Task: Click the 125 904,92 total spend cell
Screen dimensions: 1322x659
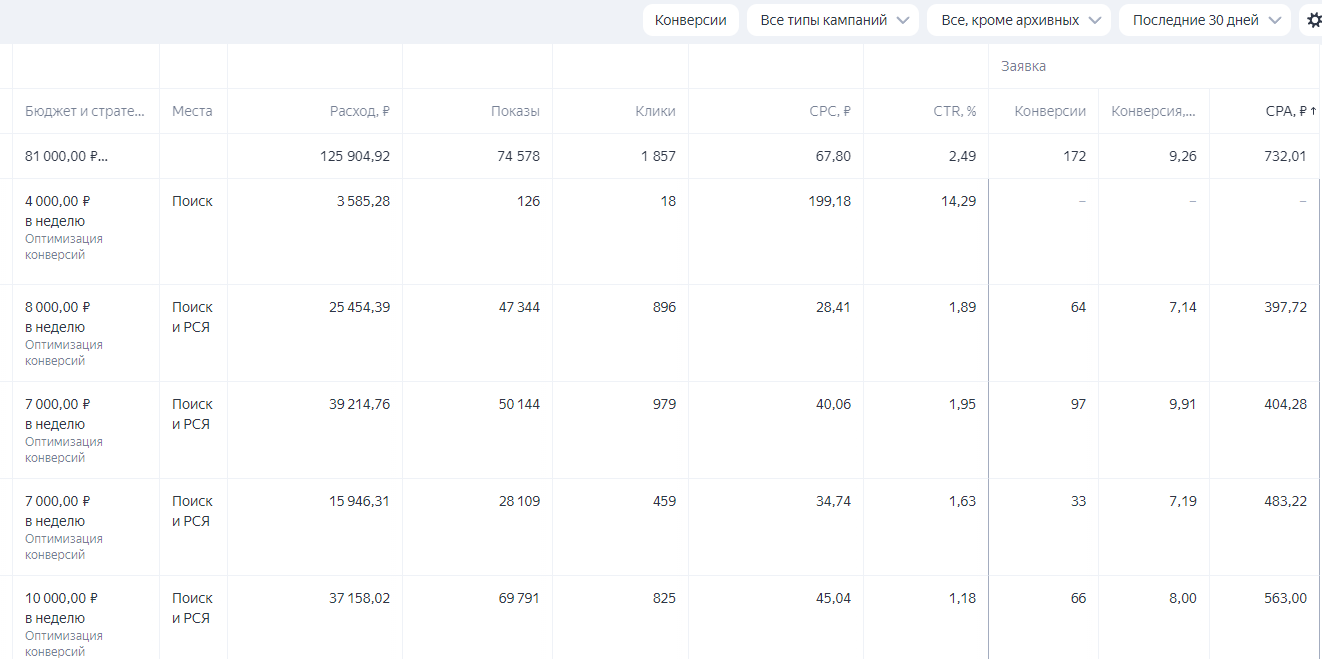Action: pos(355,156)
